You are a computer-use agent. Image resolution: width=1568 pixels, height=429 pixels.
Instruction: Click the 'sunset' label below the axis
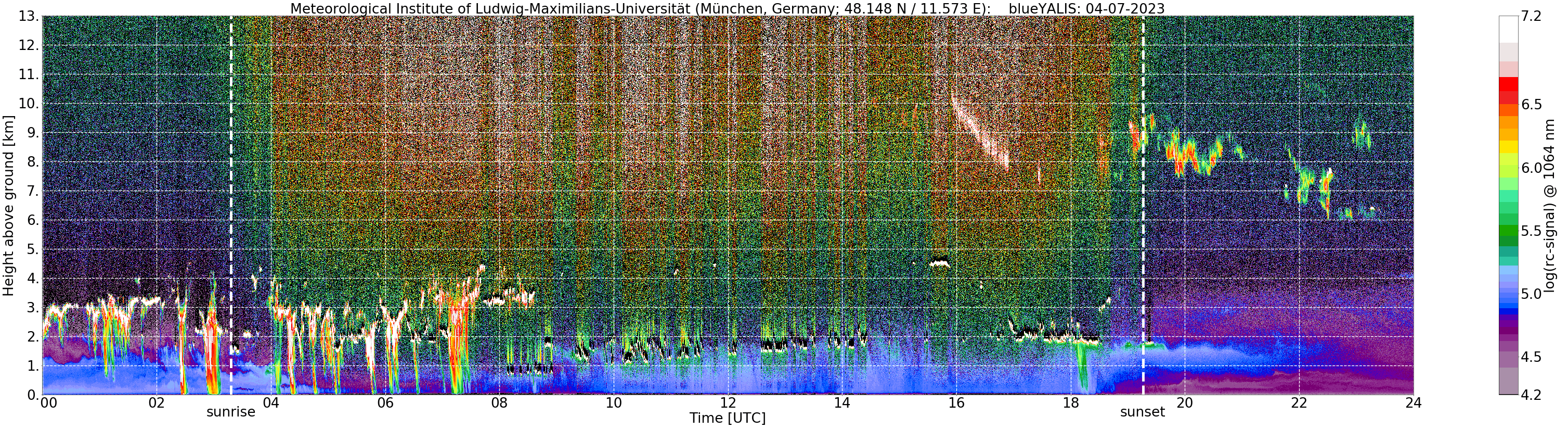tap(1143, 412)
